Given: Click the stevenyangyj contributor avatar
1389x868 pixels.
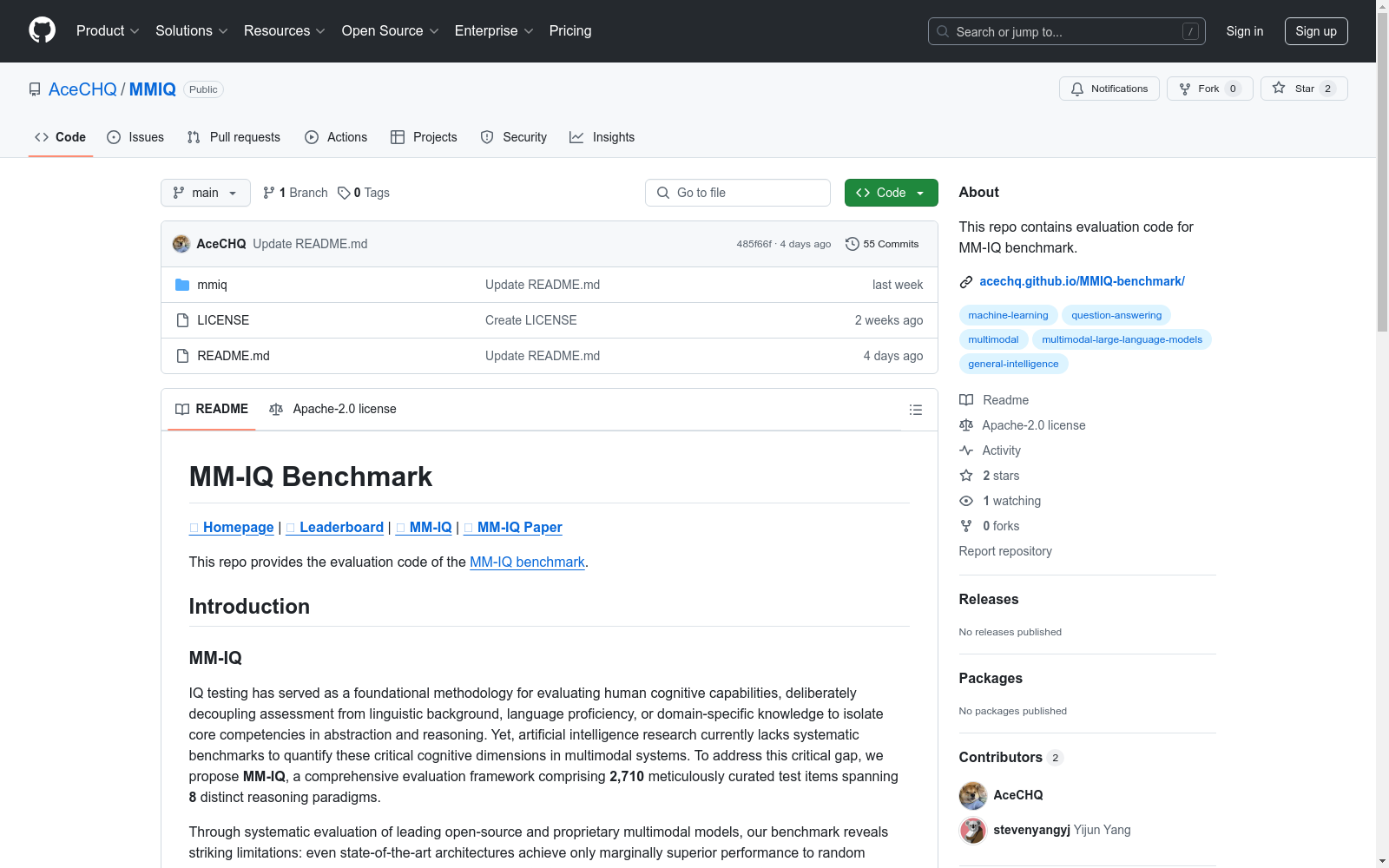Looking at the screenshot, I should click(x=972, y=830).
